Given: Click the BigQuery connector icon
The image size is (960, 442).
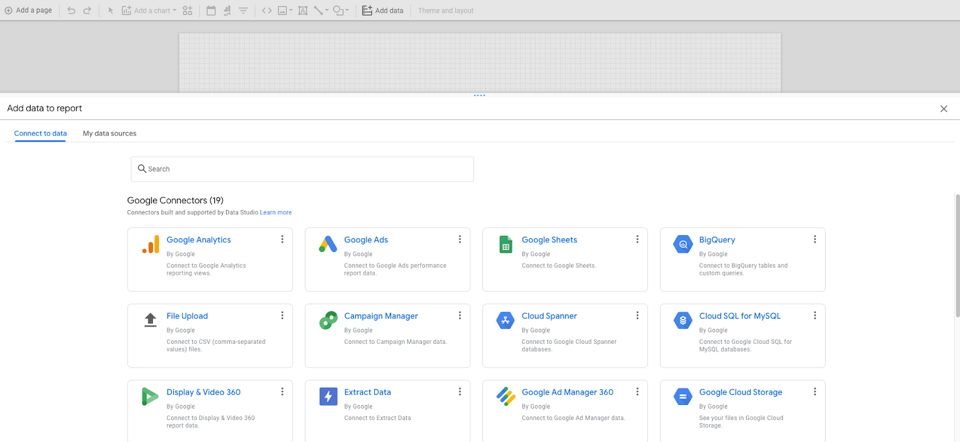Looking at the screenshot, I should point(683,245).
